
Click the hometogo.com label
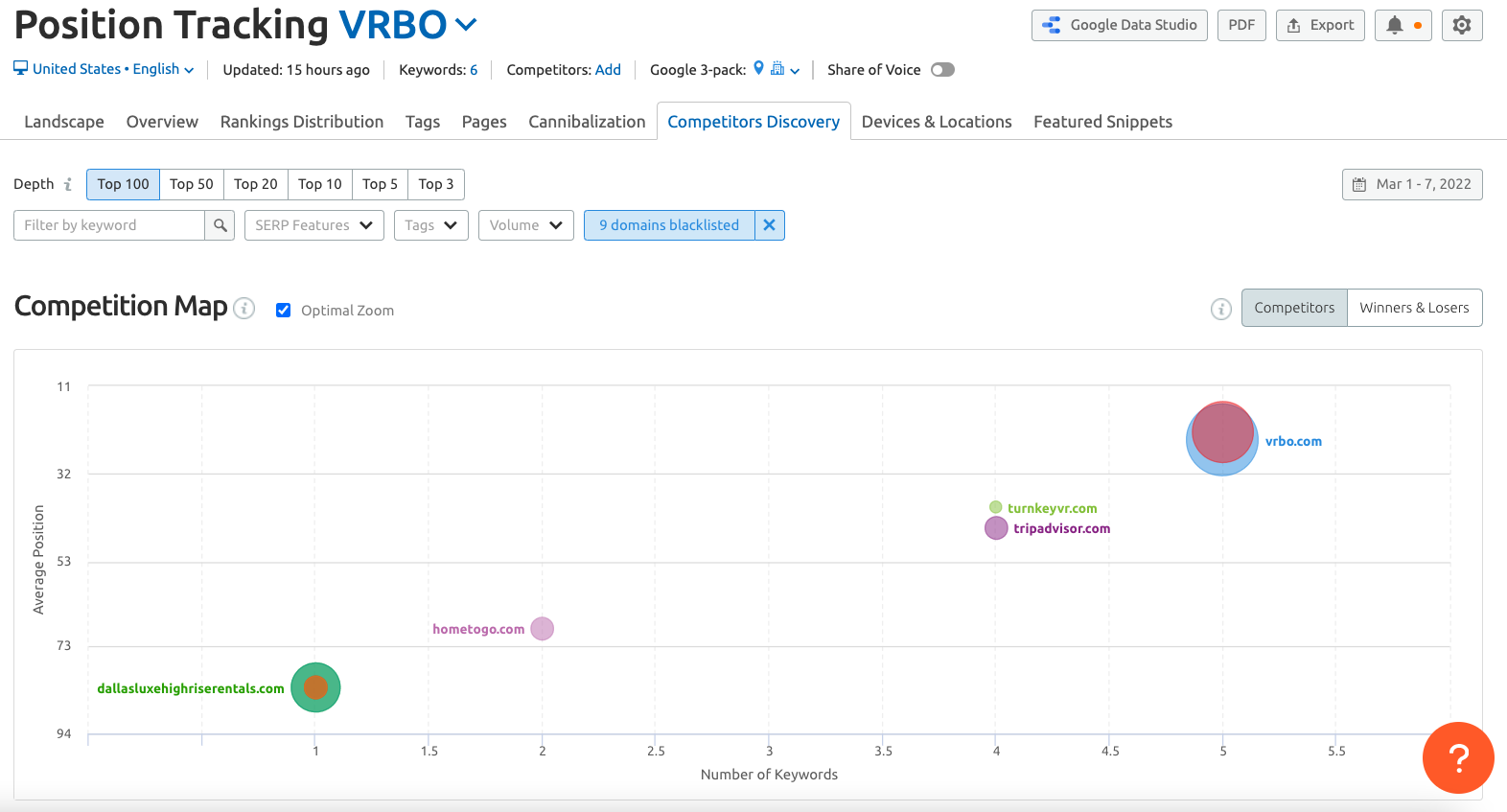pos(478,629)
